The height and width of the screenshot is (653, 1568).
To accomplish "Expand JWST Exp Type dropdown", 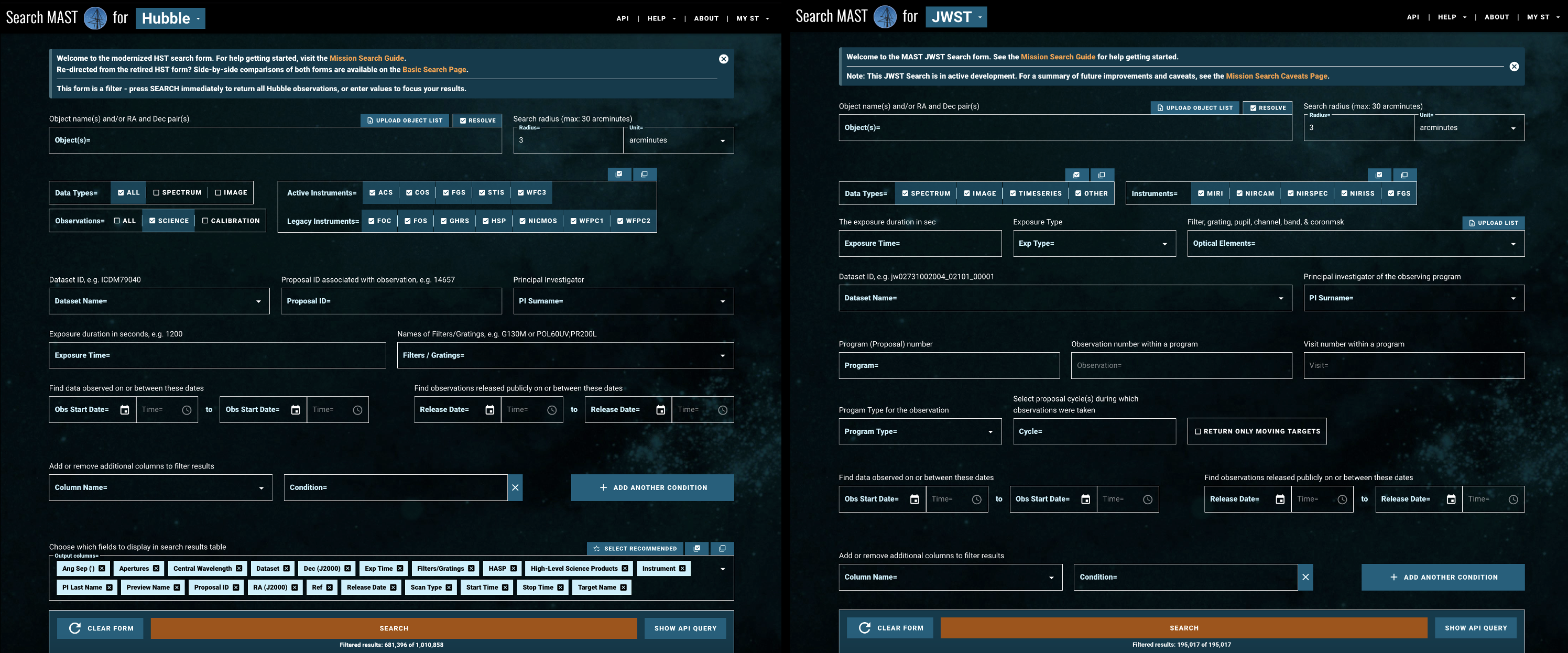I will [1164, 243].
